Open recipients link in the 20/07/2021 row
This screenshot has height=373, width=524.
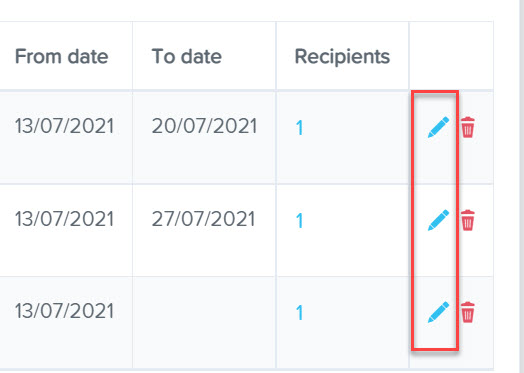click(299, 128)
